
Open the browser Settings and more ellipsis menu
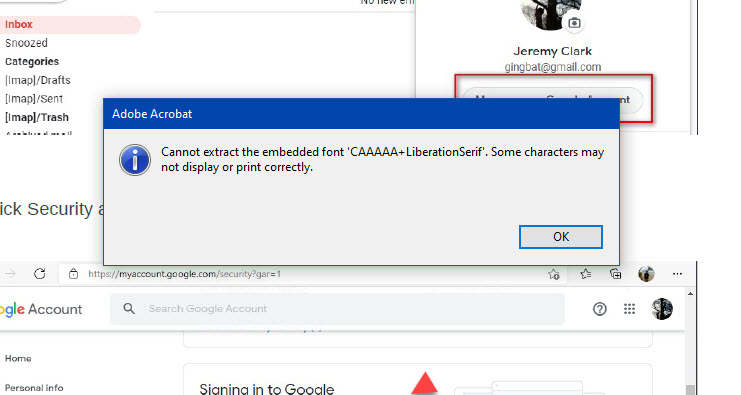pos(677,274)
